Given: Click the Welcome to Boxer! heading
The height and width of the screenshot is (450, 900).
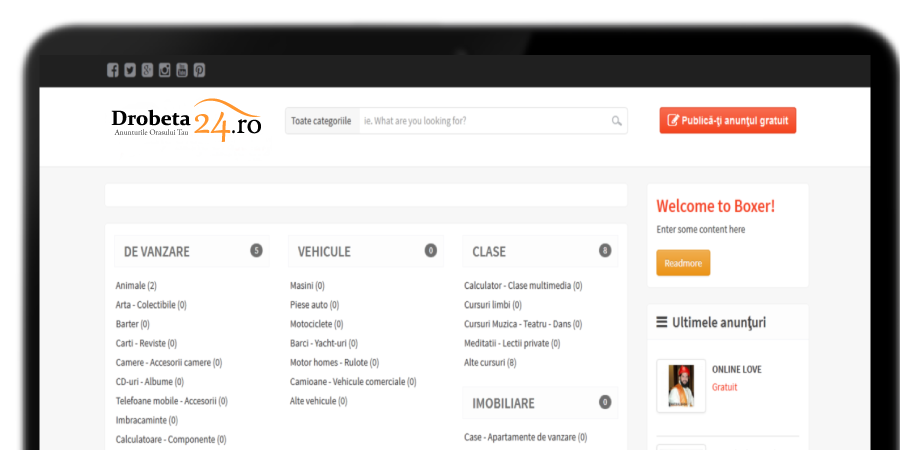Looking at the screenshot, I should point(716,206).
